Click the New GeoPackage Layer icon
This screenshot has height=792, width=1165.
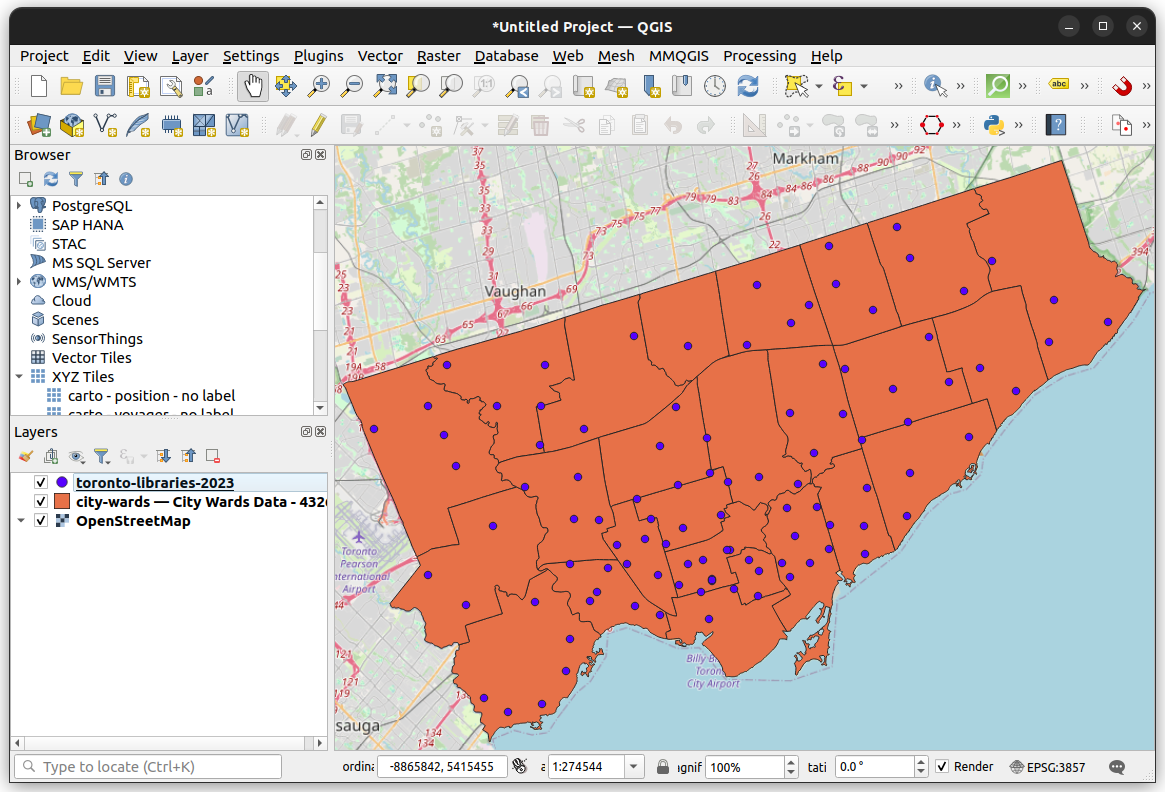click(72, 125)
